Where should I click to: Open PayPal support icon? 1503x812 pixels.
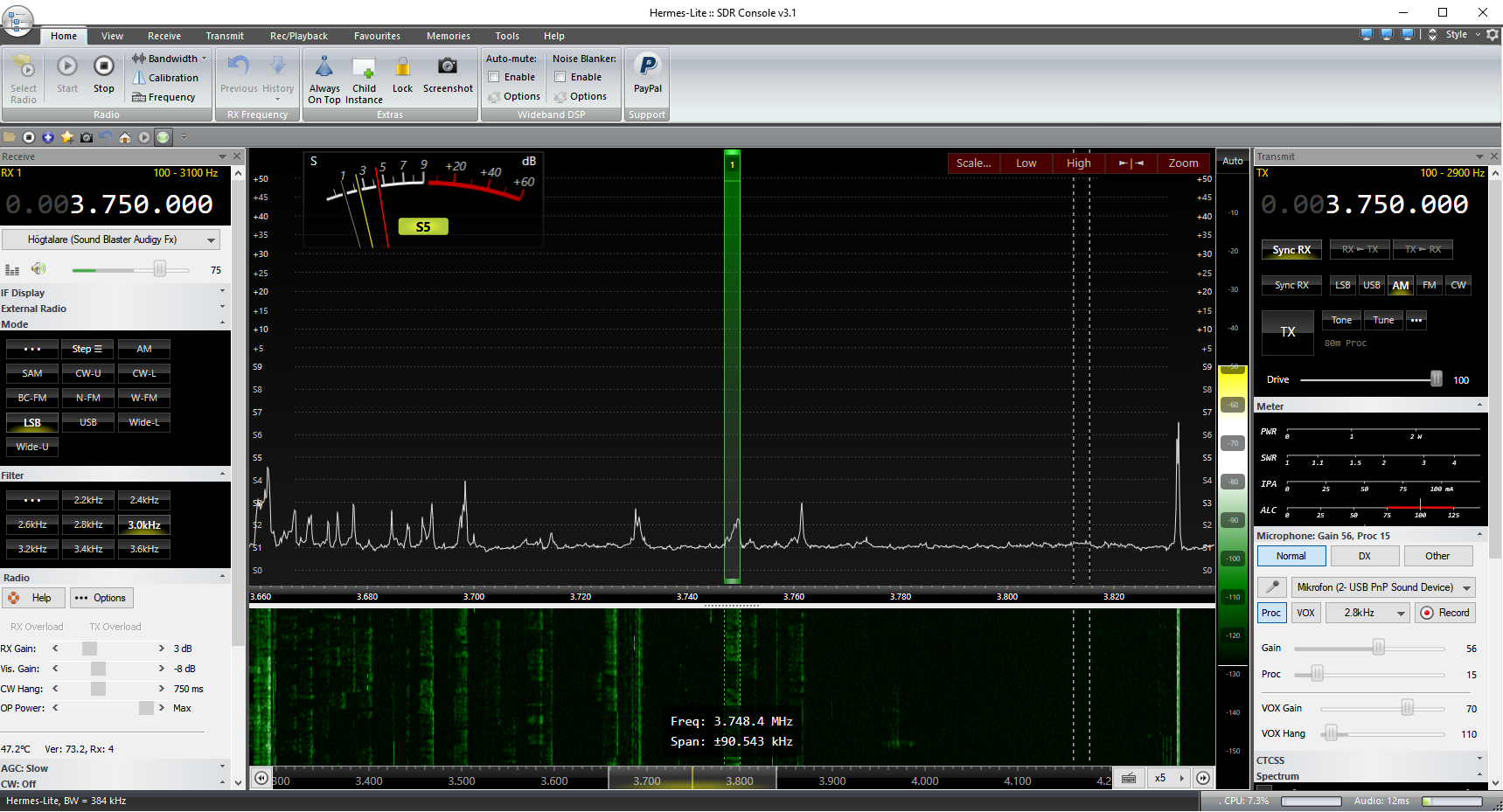pyautogui.click(x=647, y=66)
